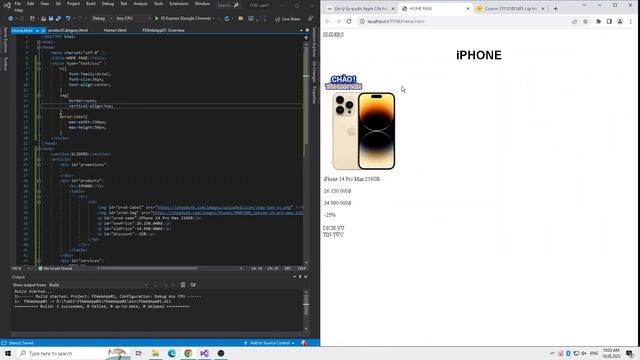Open the Edit menu
The image size is (640, 360).
tap(31, 4)
